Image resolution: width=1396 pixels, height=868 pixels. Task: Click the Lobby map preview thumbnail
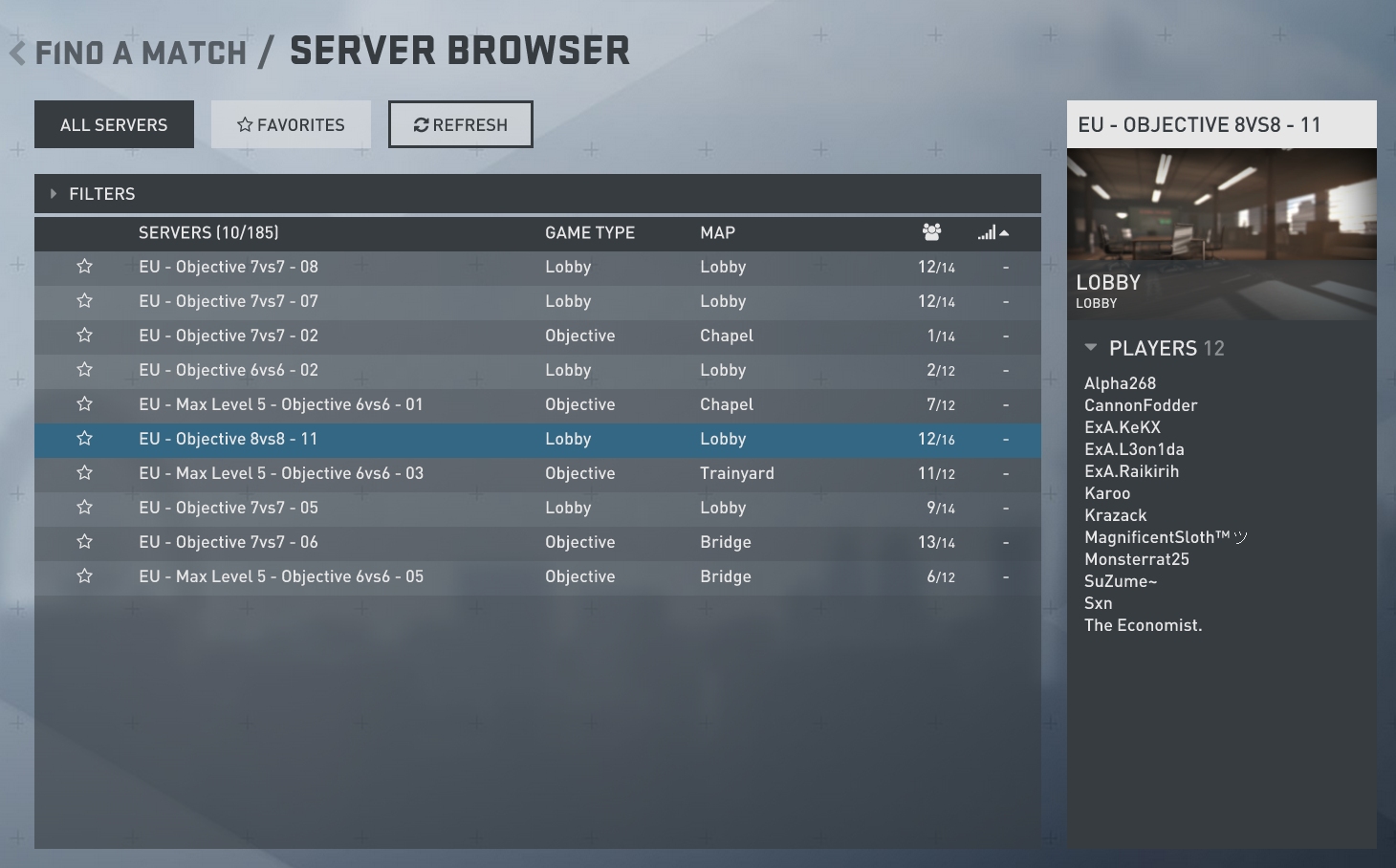pos(1221,204)
